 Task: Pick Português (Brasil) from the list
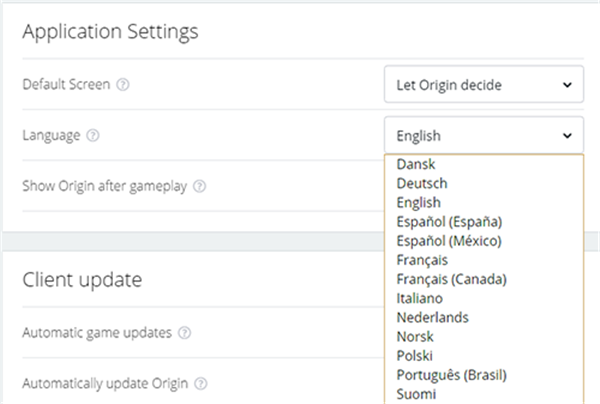click(451, 375)
